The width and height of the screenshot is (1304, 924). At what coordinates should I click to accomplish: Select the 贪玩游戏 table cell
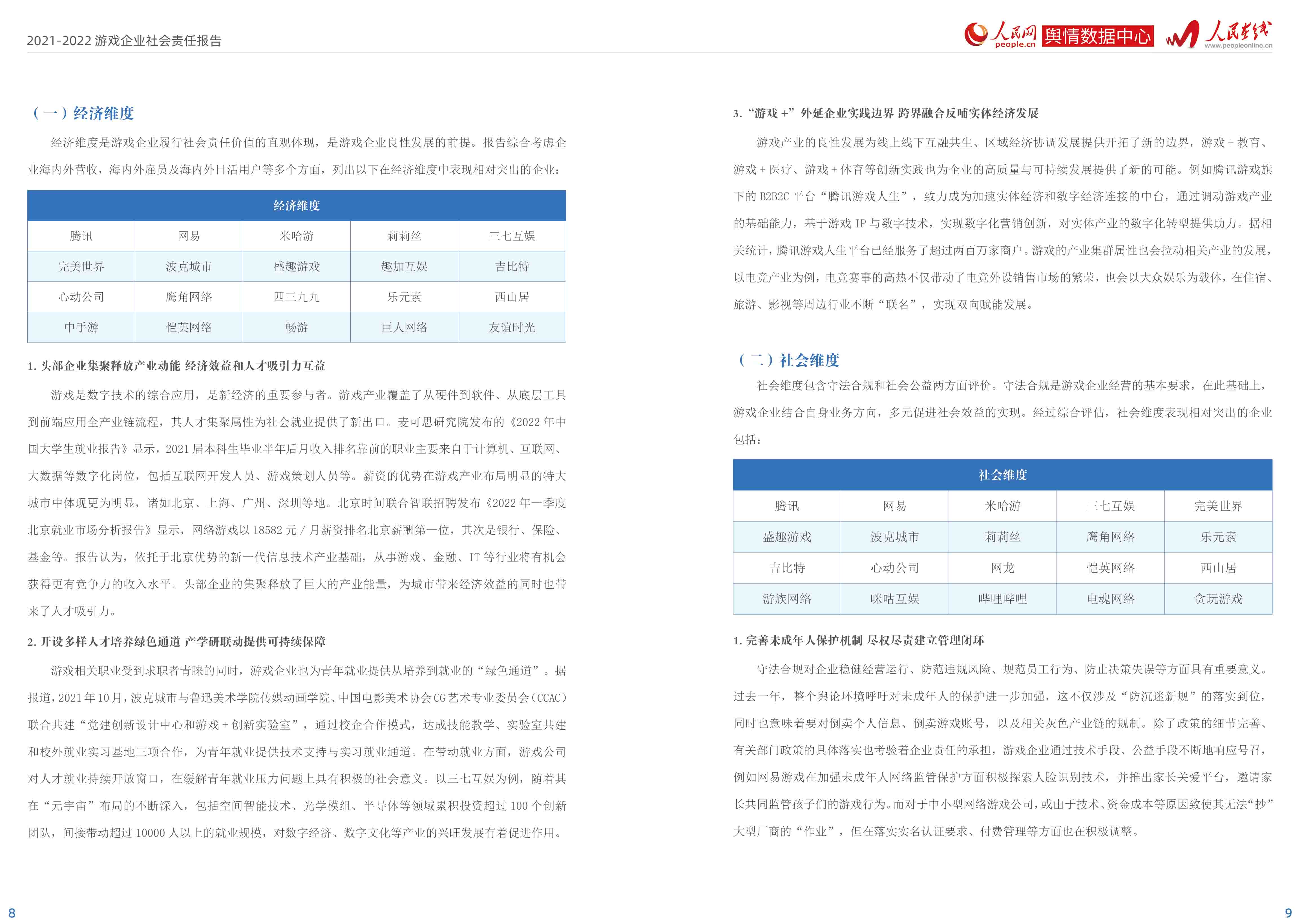pos(1219,598)
